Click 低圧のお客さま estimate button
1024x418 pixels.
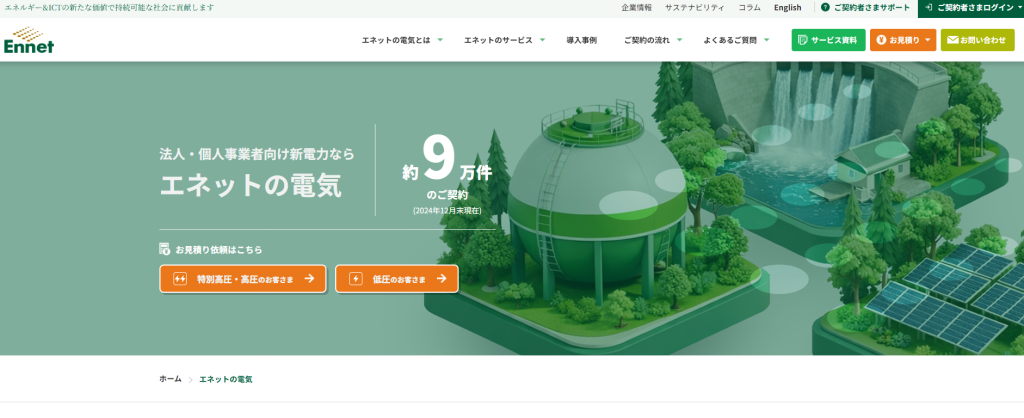click(x=397, y=279)
